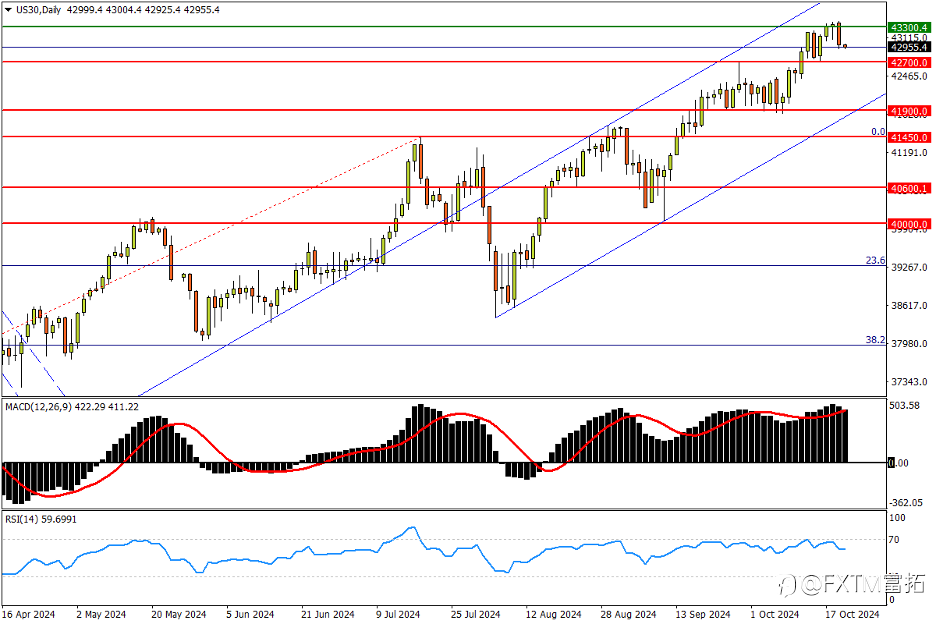
Task: Click the MACD scale value 503.58
Action: (x=904, y=406)
